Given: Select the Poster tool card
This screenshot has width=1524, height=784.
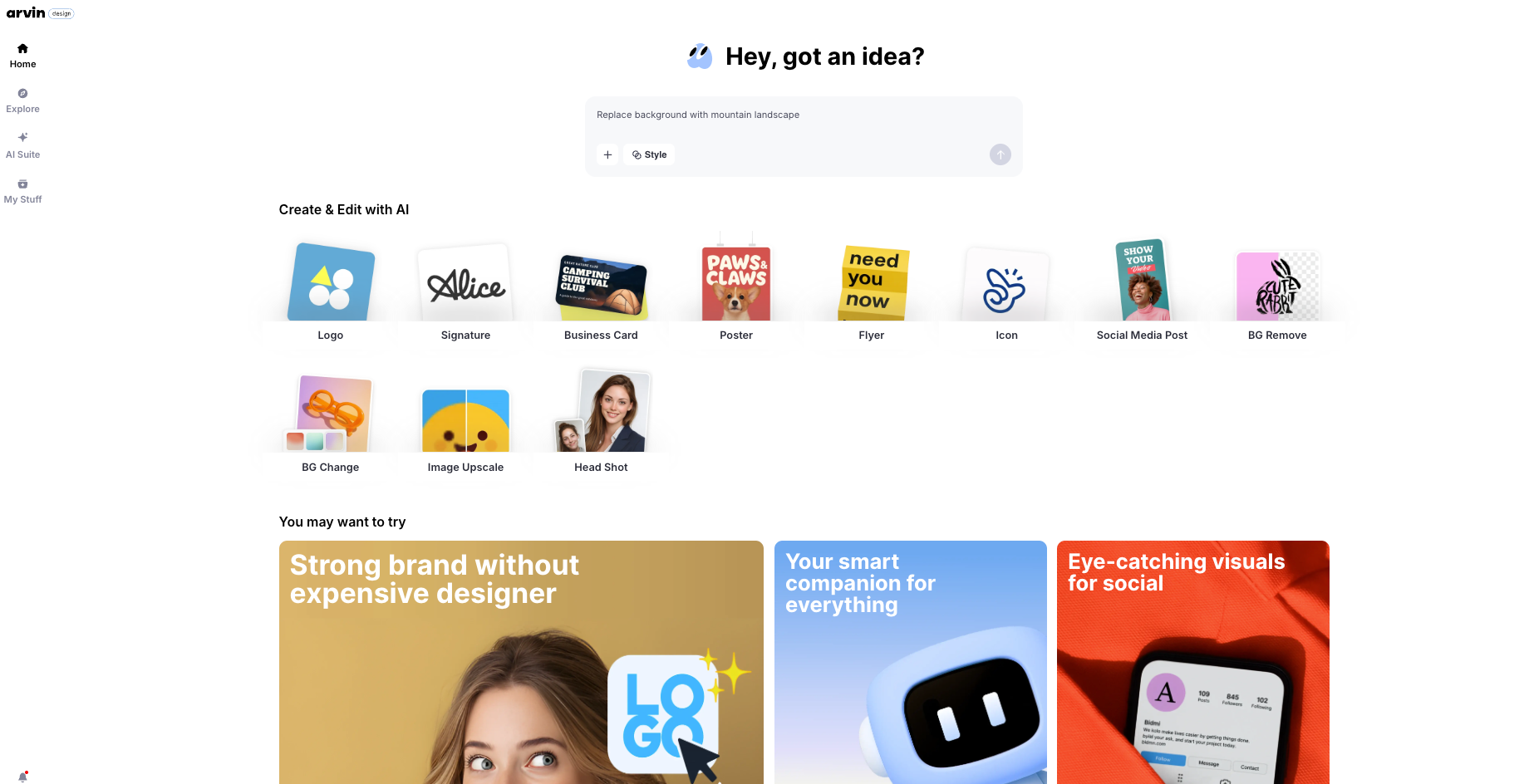Looking at the screenshot, I should pyautogui.click(x=736, y=292).
